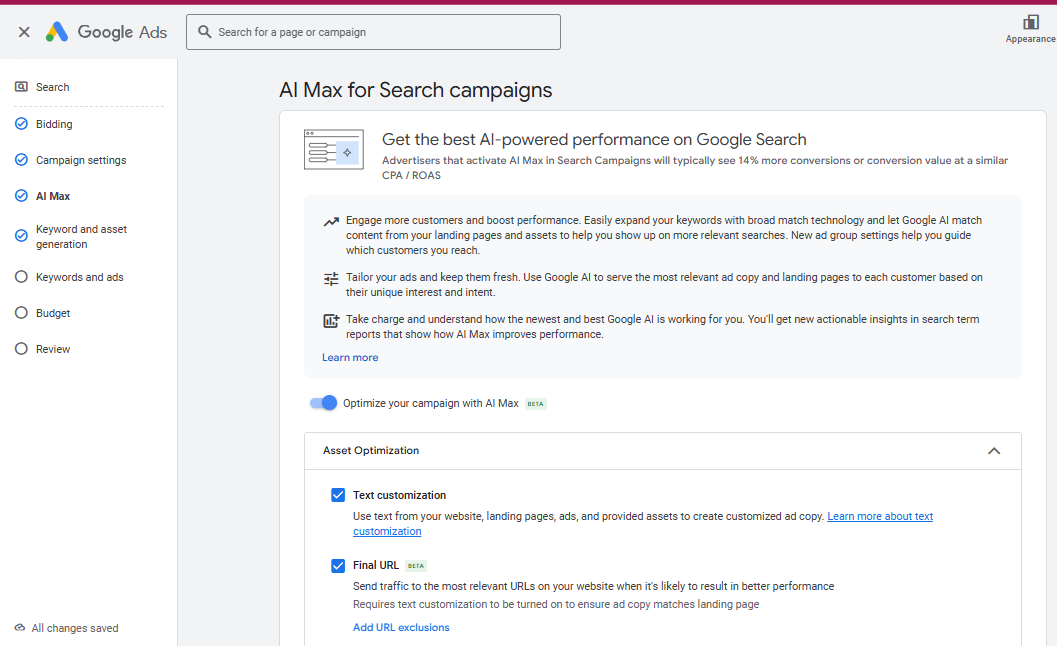Click the magnifier icon in search bar
The width and height of the screenshot is (1057, 646).
(205, 32)
